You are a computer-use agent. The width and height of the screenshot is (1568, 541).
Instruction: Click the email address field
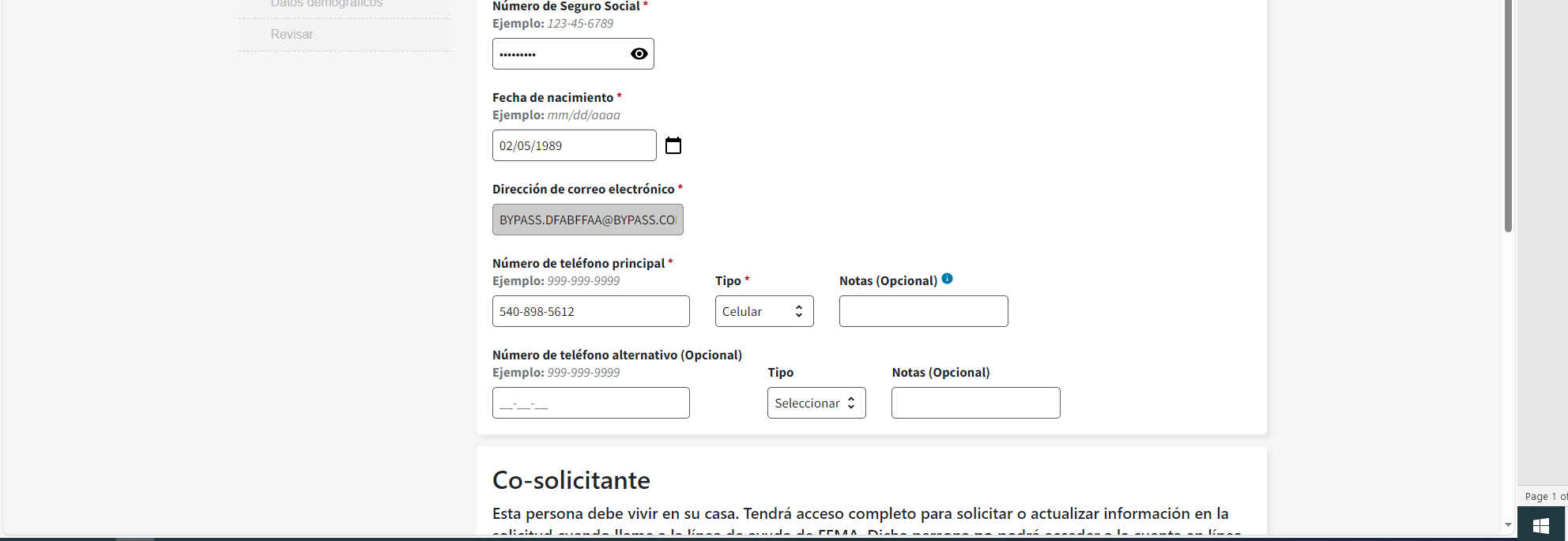point(587,220)
